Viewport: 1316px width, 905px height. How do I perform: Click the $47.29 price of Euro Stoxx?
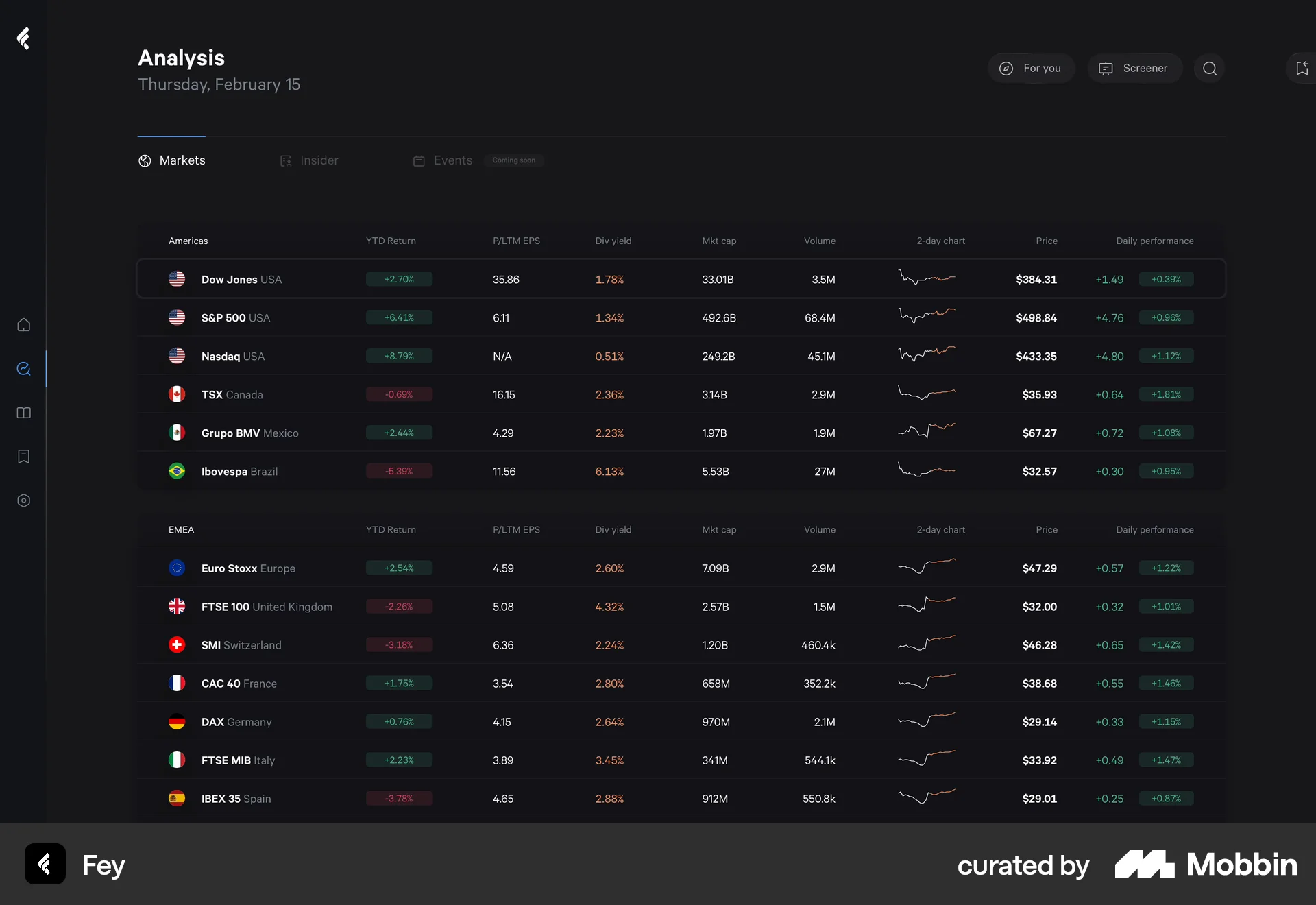[1039, 568]
